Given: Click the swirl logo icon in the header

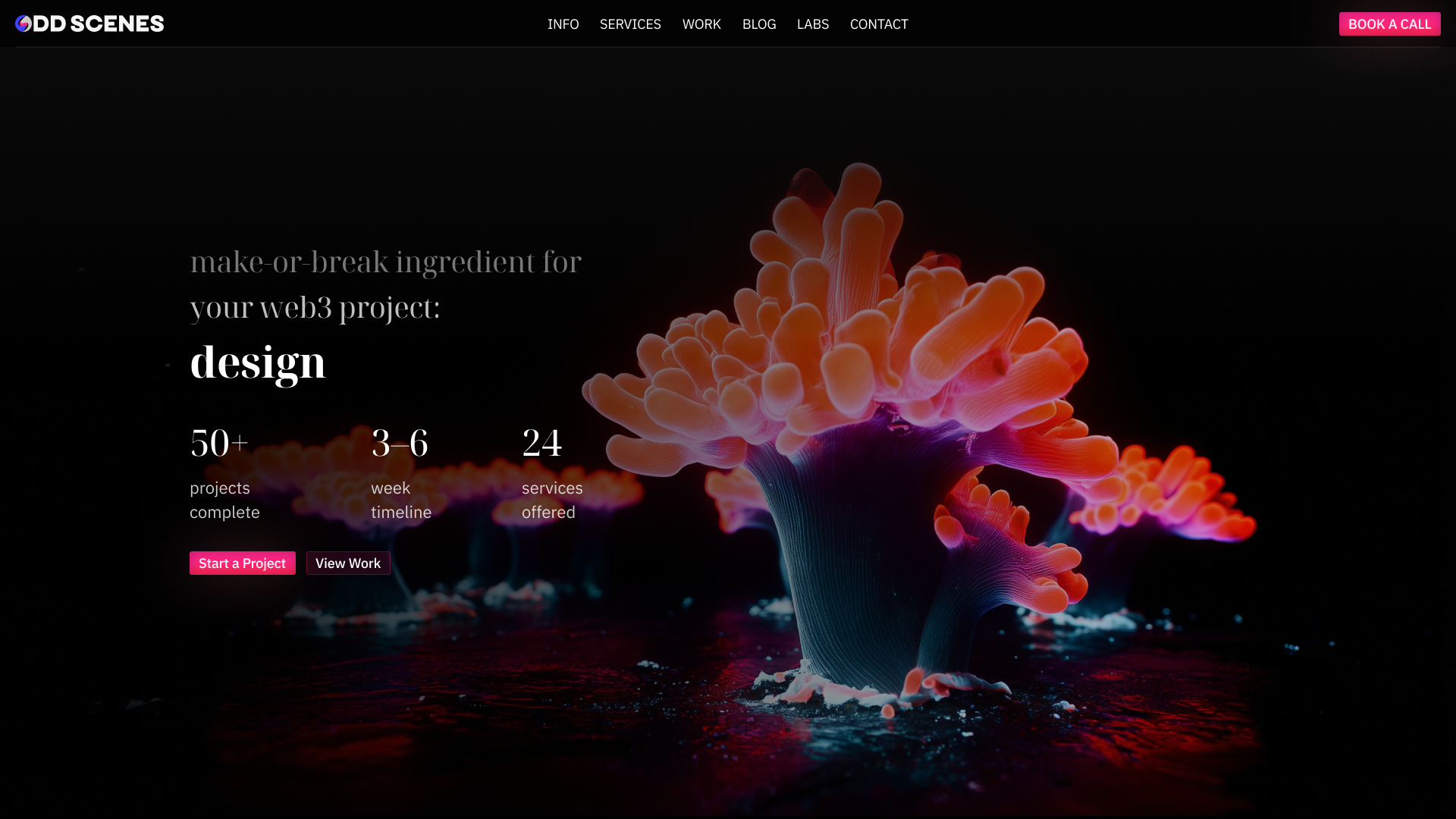Looking at the screenshot, I should coord(24,24).
